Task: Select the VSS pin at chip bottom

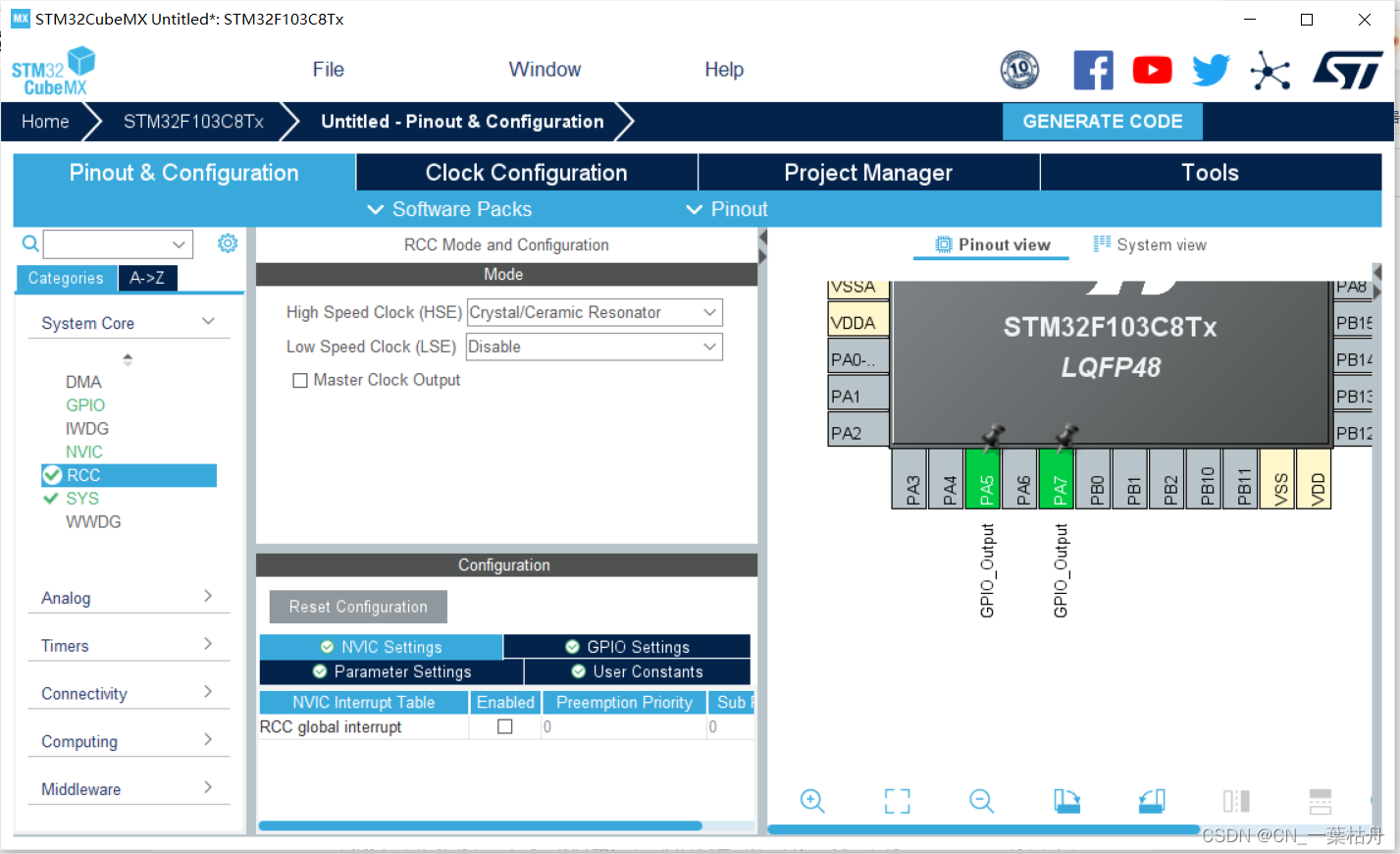Action: 1277,479
